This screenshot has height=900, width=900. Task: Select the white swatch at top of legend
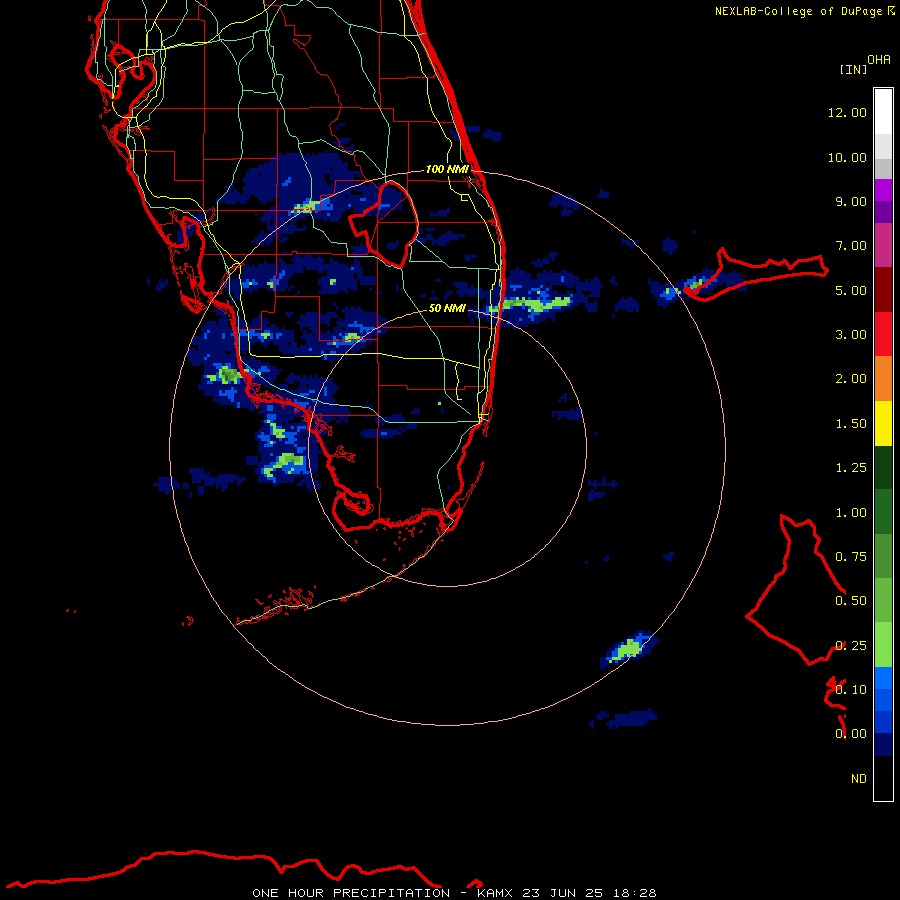click(883, 111)
